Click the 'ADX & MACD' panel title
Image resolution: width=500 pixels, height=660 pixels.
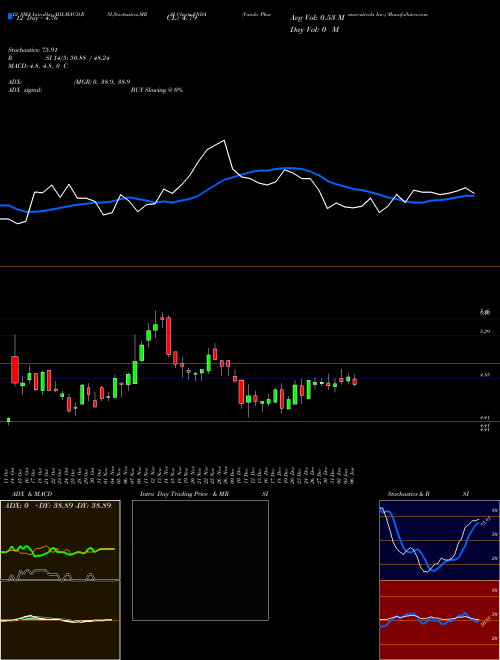[32, 494]
